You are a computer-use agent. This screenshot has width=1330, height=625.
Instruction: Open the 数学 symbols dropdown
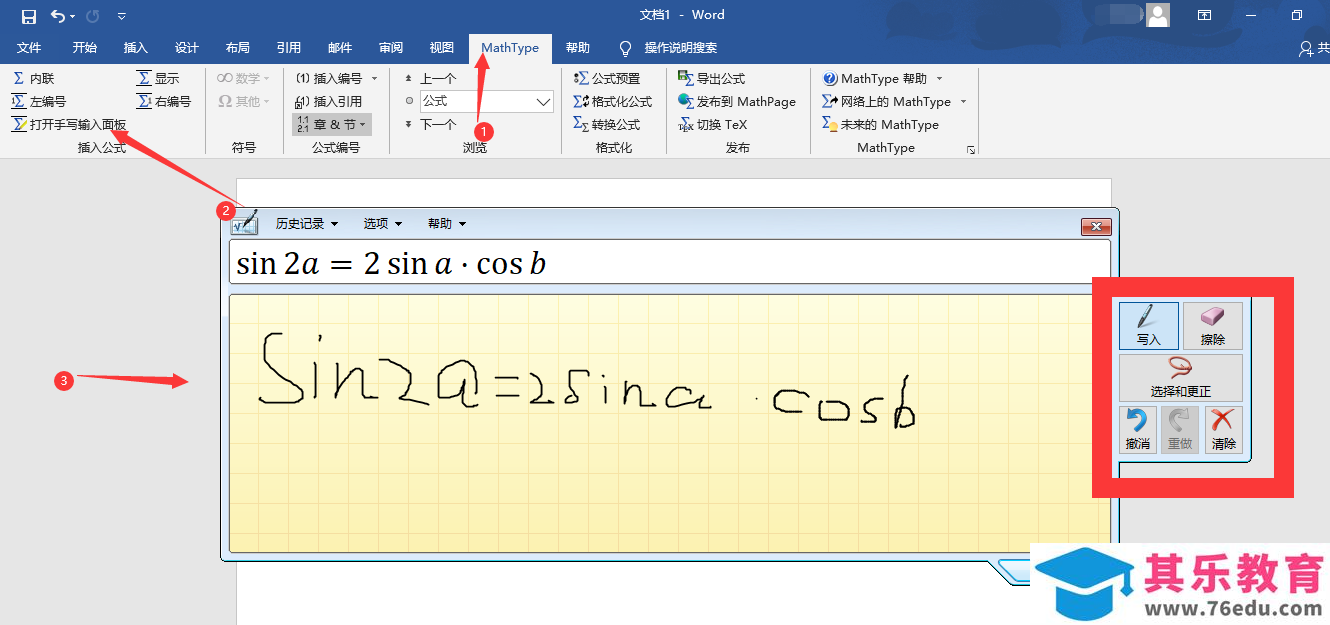(x=243, y=78)
